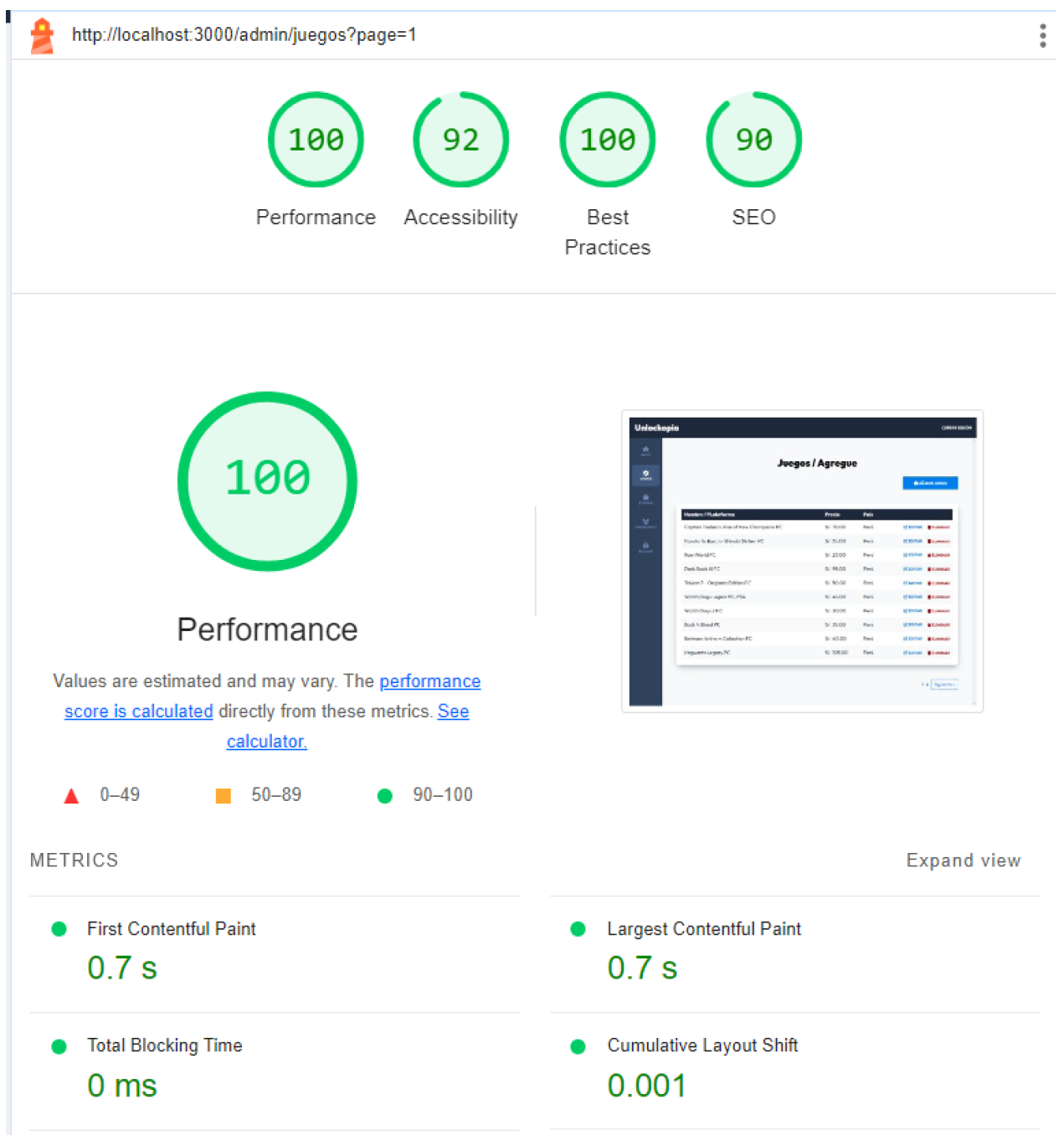Click the red triangle 0–49 legend icon
The height and width of the screenshot is (1135, 1064).
click(71, 795)
